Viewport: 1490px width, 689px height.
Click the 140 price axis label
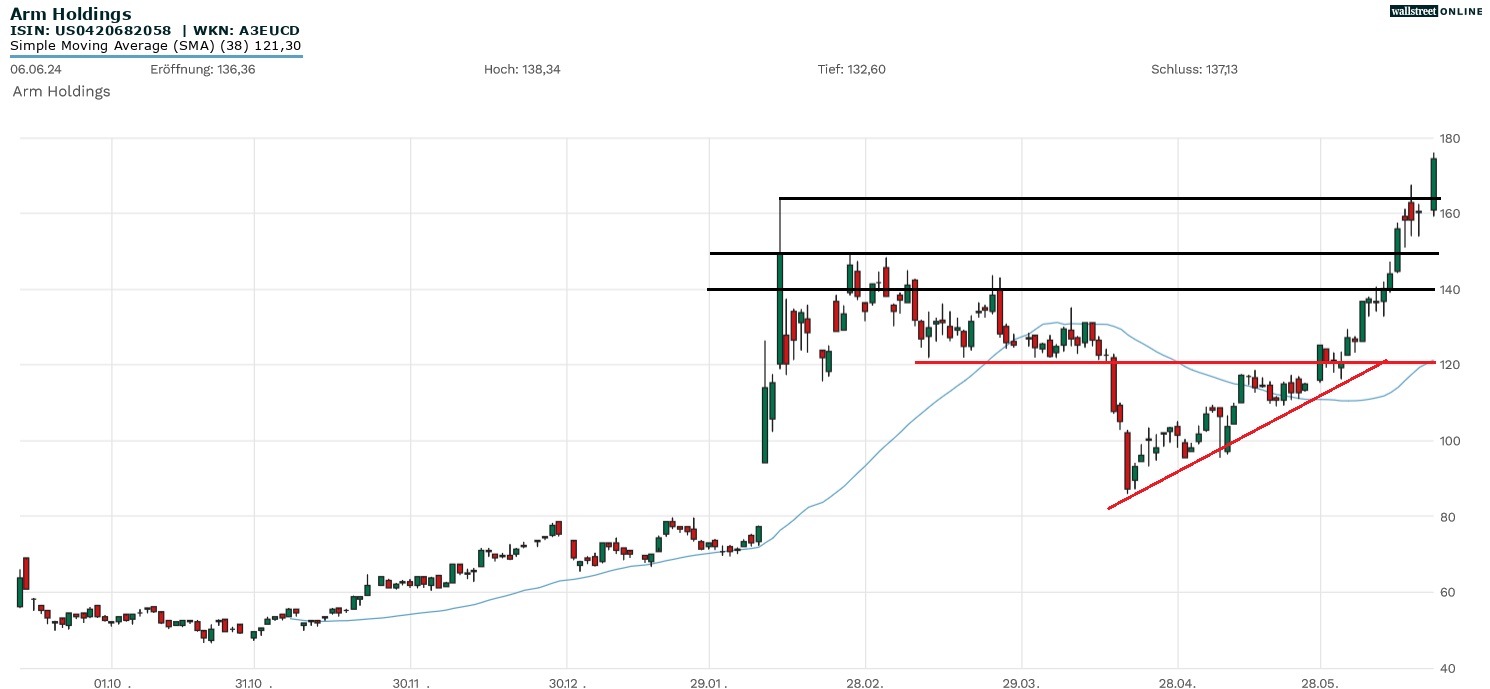coord(1450,290)
